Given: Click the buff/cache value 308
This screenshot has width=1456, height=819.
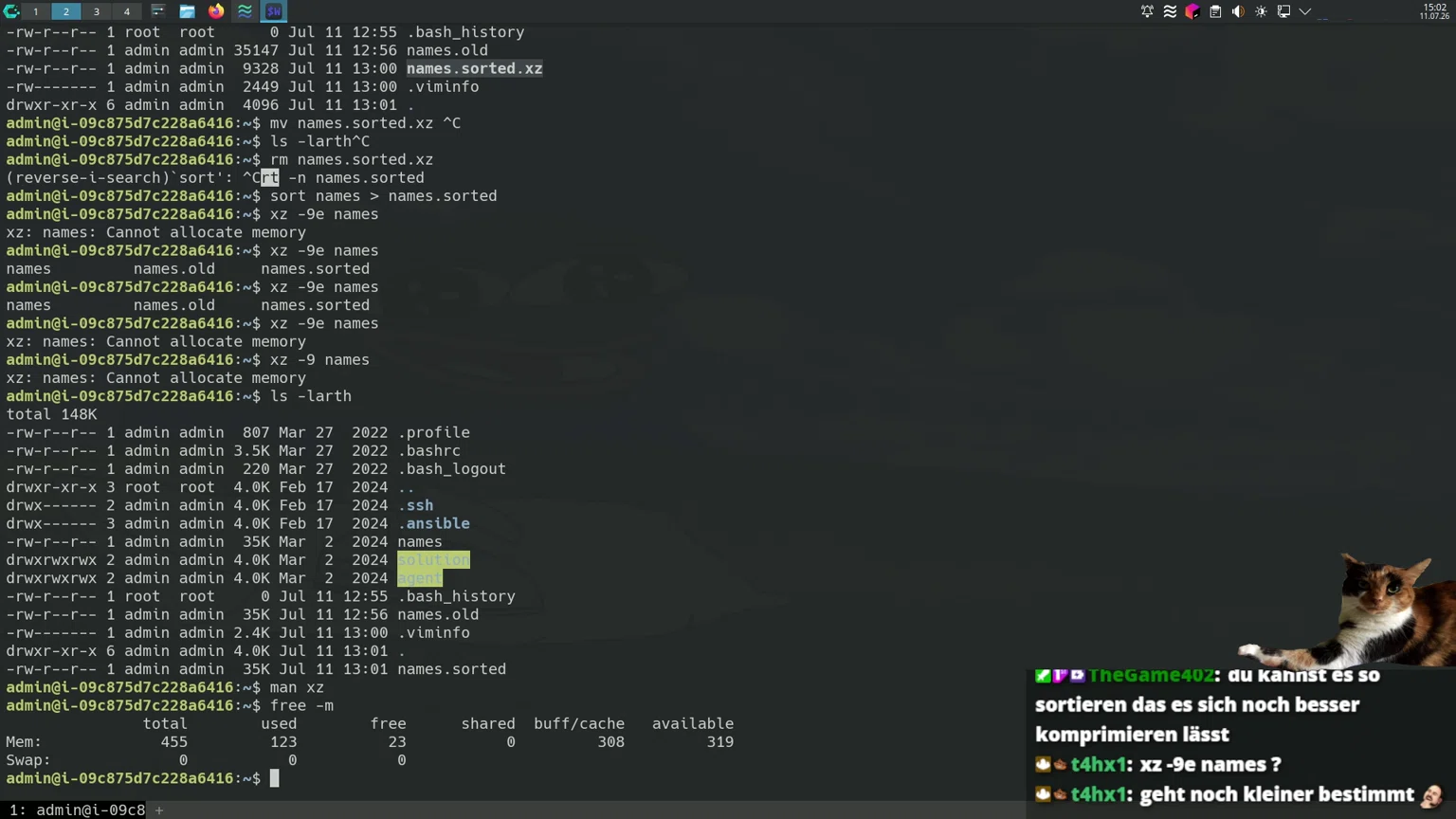Looking at the screenshot, I should tap(610, 742).
